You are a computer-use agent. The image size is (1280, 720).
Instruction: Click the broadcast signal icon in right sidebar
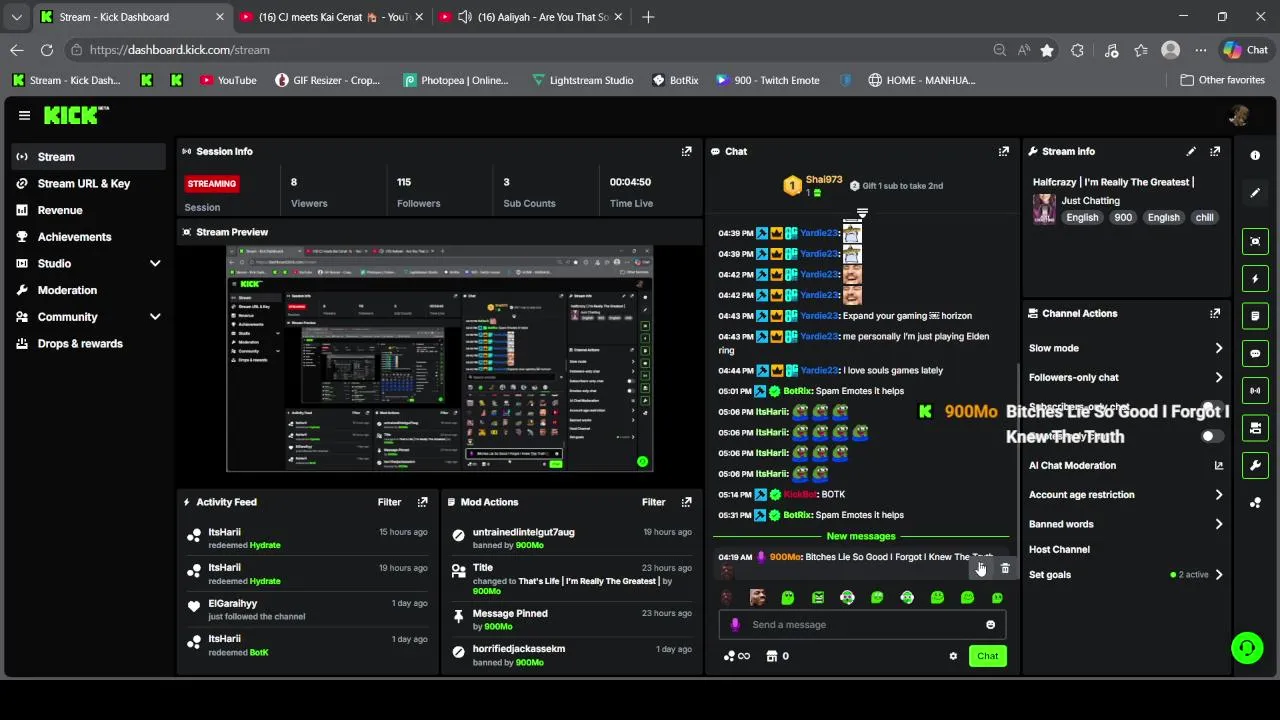1255,390
